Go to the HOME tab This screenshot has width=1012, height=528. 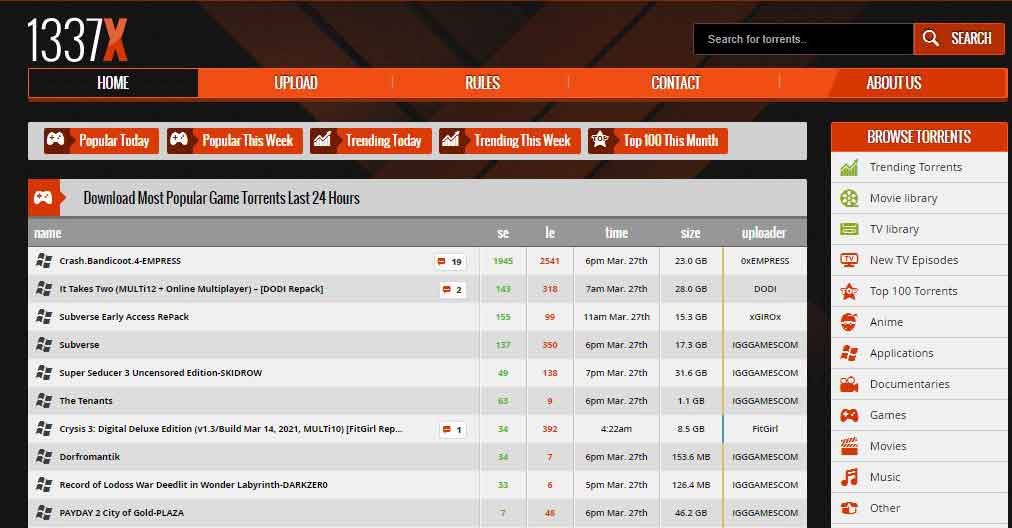(x=113, y=83)
